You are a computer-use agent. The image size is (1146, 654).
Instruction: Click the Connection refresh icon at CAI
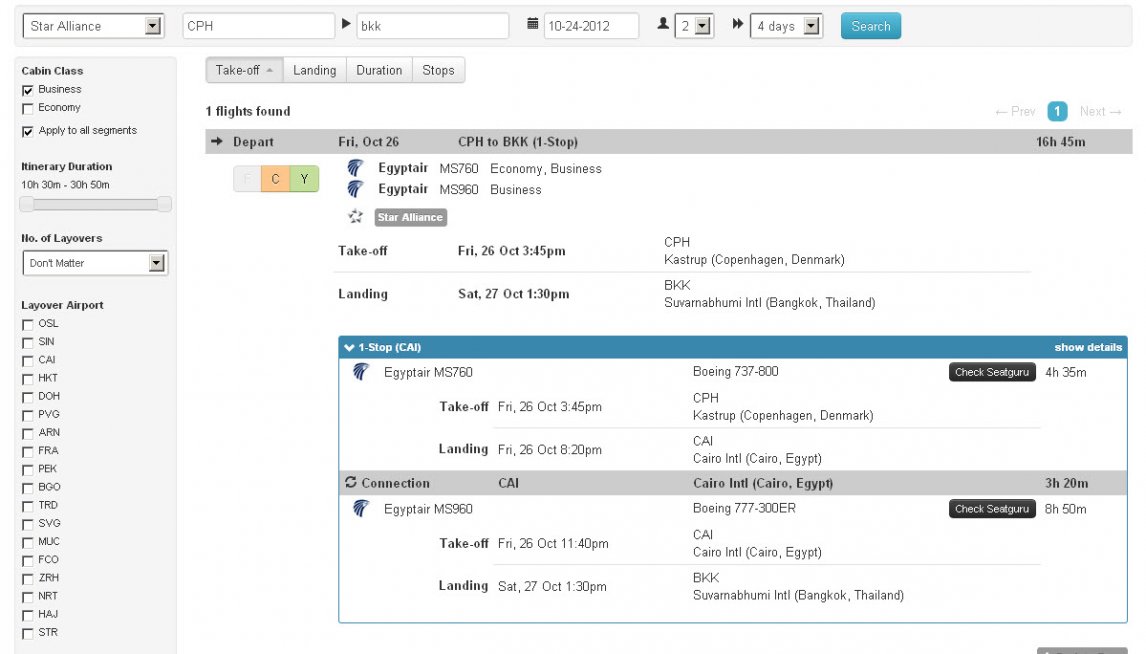[351, 482]
